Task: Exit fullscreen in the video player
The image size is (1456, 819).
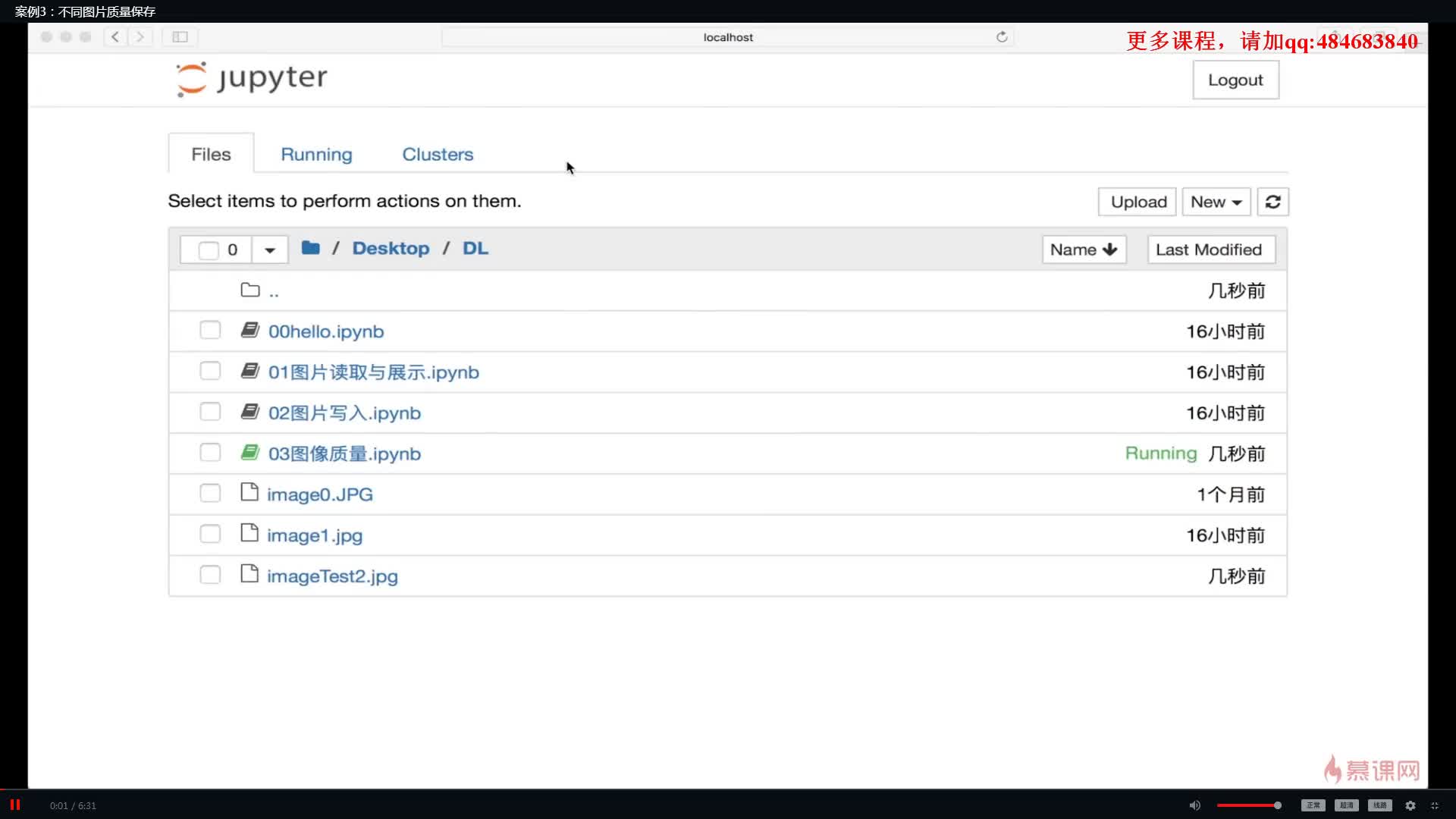Action: 1435,805
